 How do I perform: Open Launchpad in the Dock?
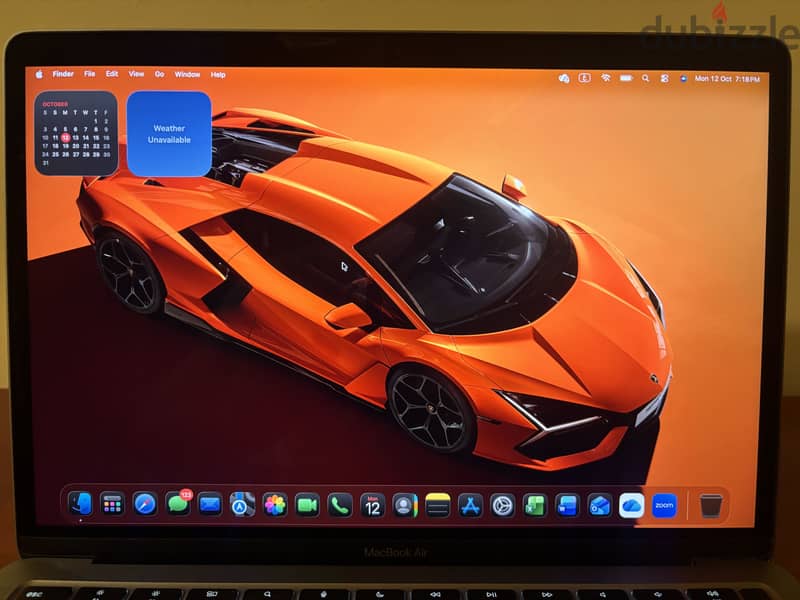pos(112,505)
